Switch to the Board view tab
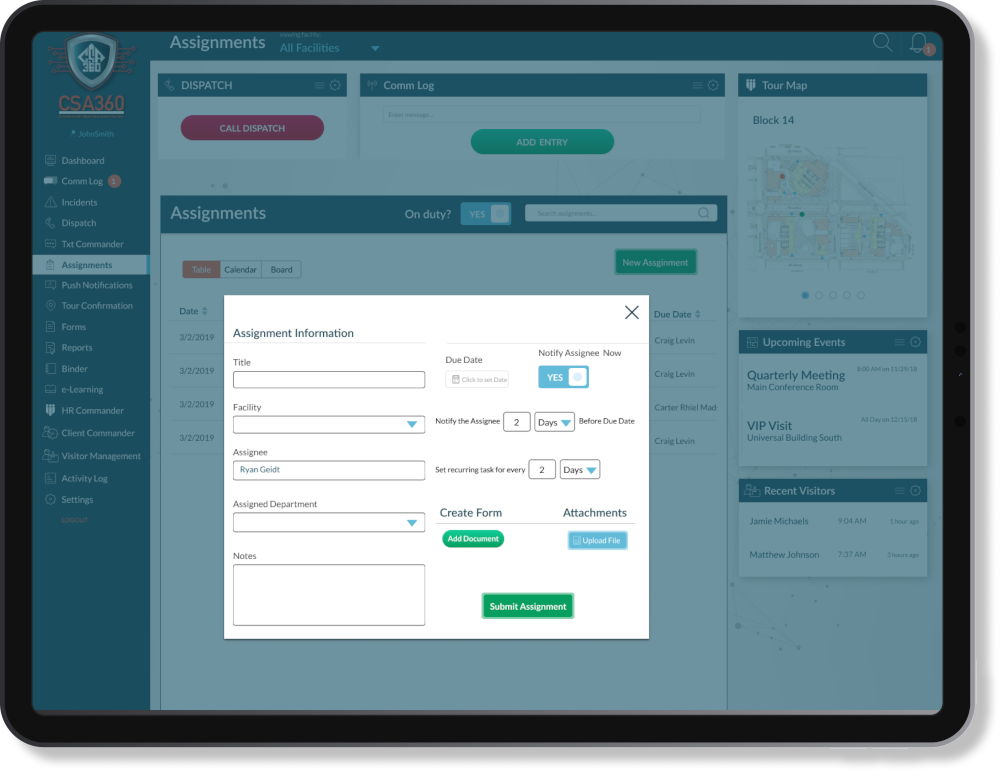 281,269
